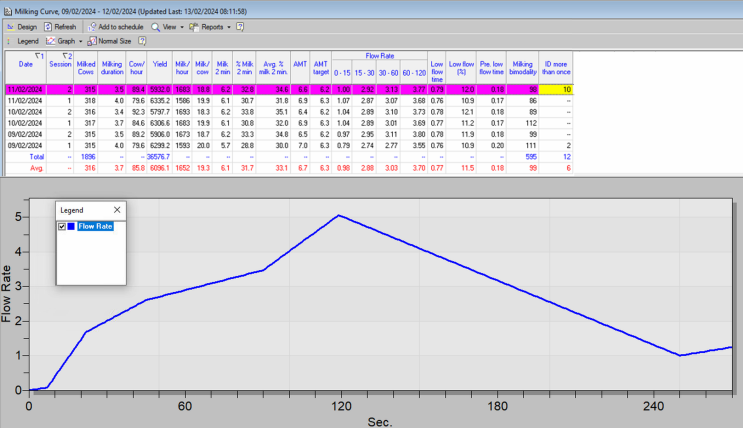
Task: Uncheck the Flow Rate series checkbox
Action: (x=62, y=227)
